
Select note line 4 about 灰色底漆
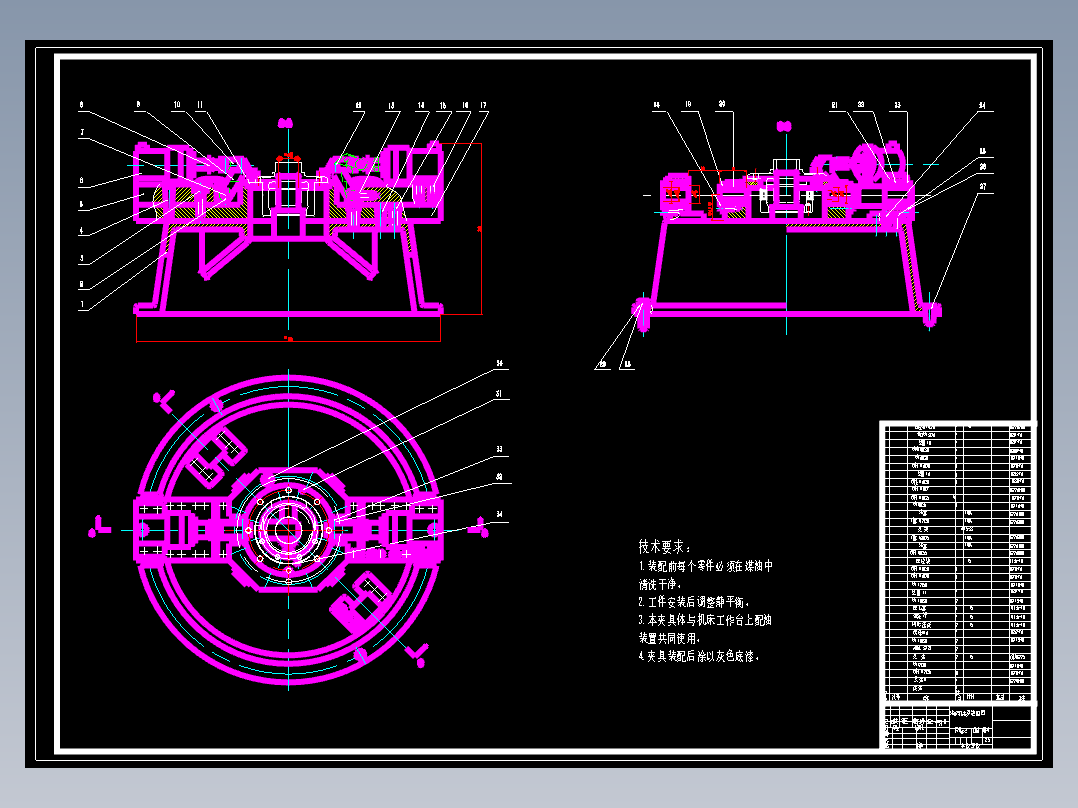[699, 656]
